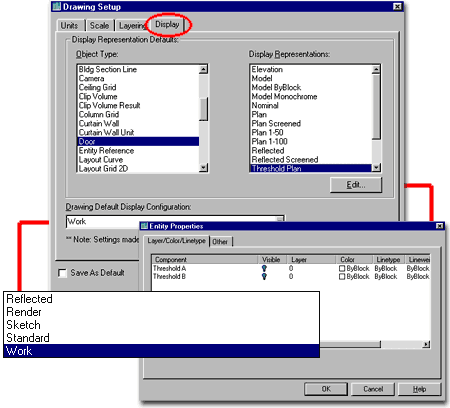
Task: Select Layout Curve object type
Action: 138,160
